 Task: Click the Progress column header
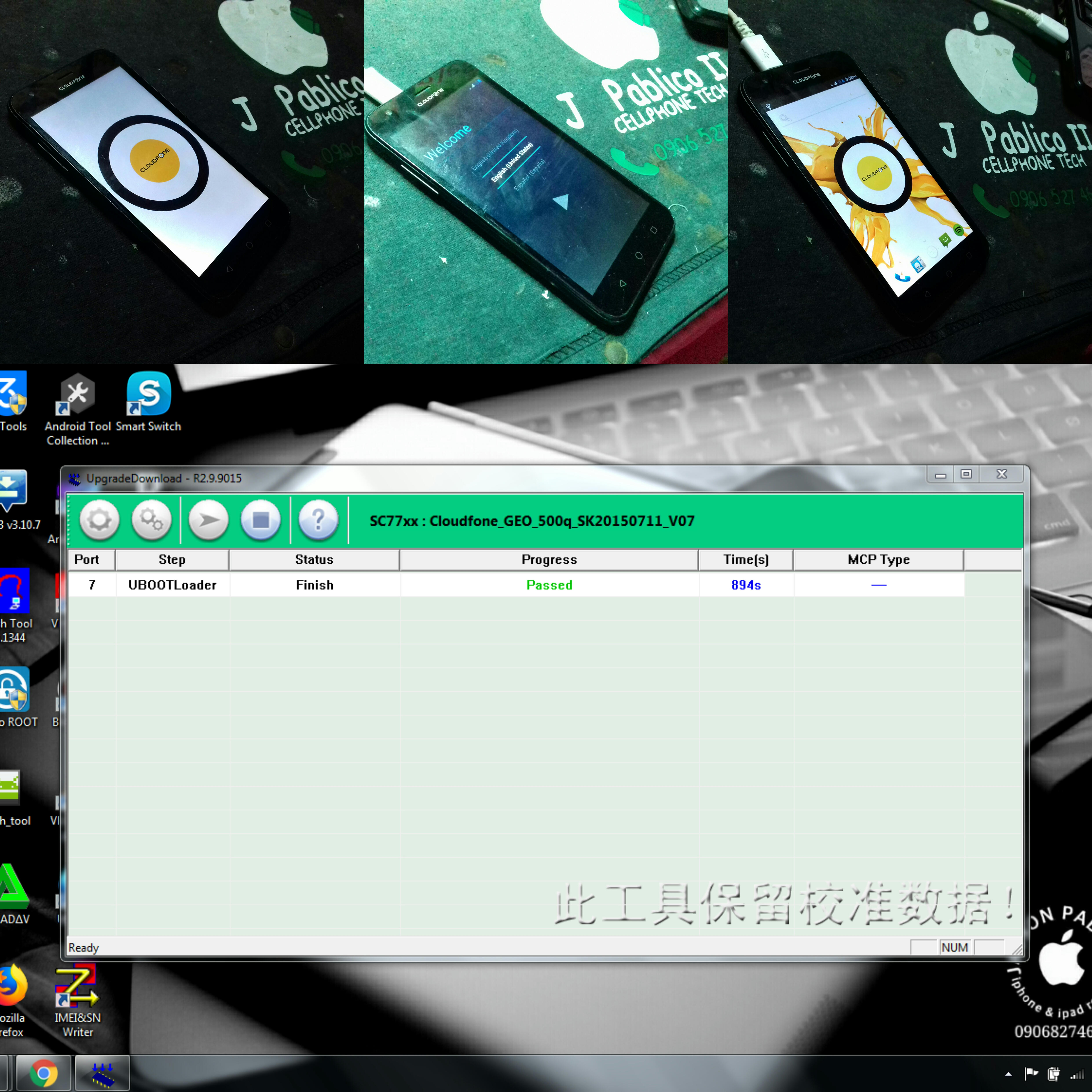549,560
